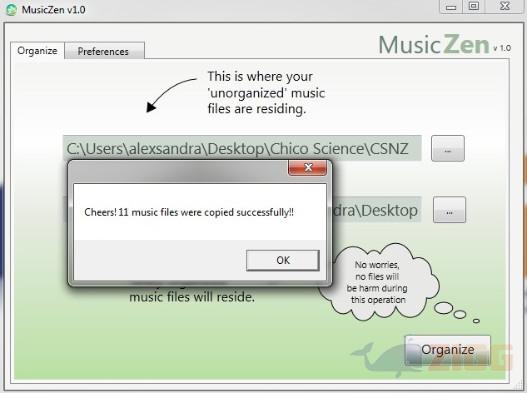Screen dimensions: 527x393
Task: Click the 'No worries' thought bubble text
Action: (x=377, y=282)
